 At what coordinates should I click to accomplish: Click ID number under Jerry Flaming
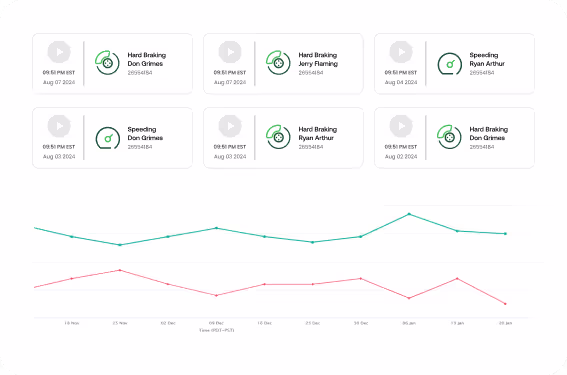311,73
